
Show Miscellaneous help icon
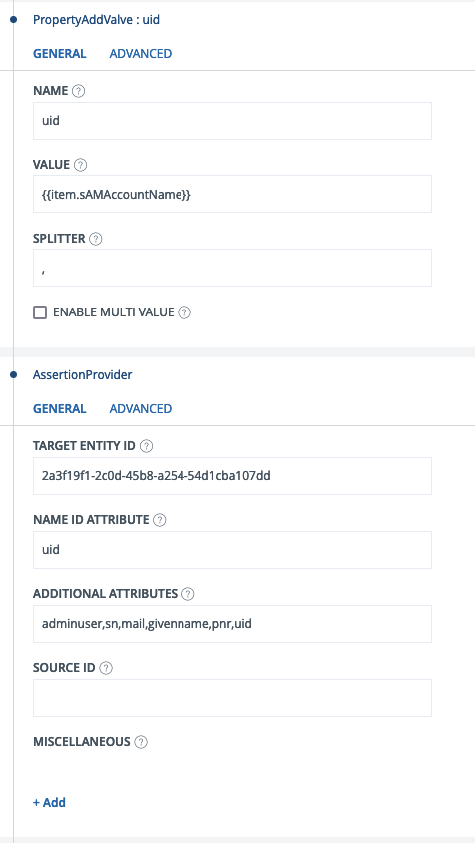141,742
